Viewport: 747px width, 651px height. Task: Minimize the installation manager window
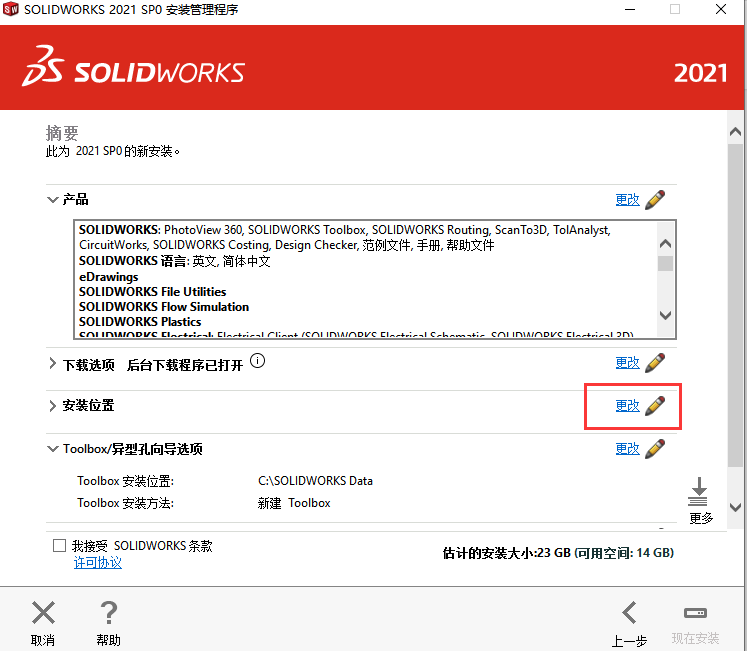pyautogui.click(x=630, y=10)
